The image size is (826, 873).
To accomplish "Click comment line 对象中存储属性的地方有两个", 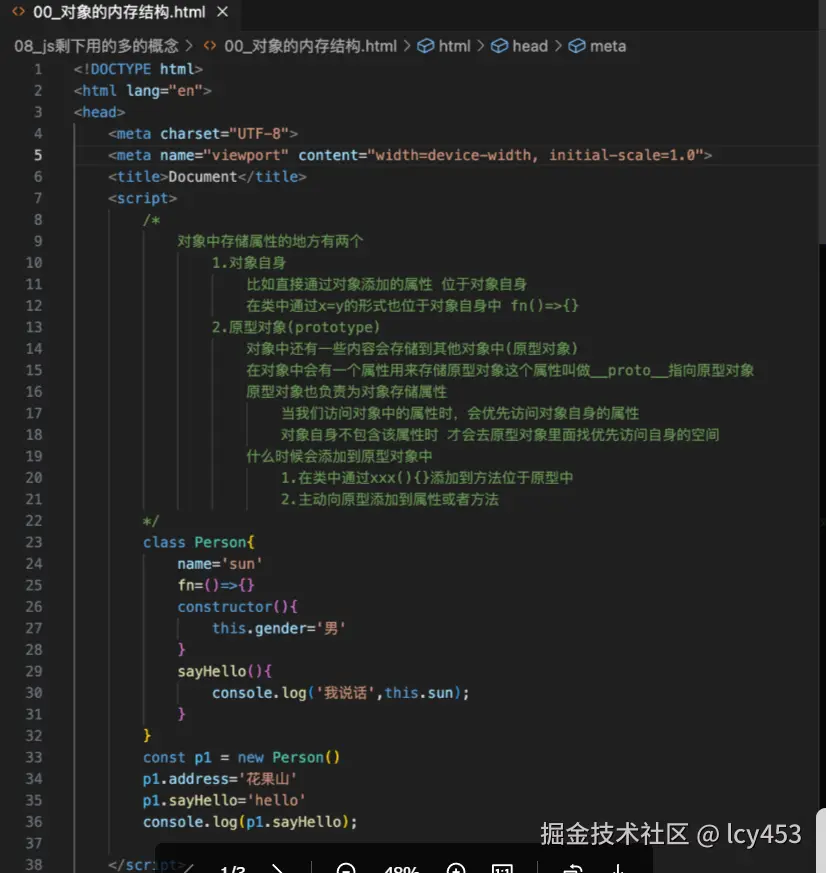I will coord(270,242).
